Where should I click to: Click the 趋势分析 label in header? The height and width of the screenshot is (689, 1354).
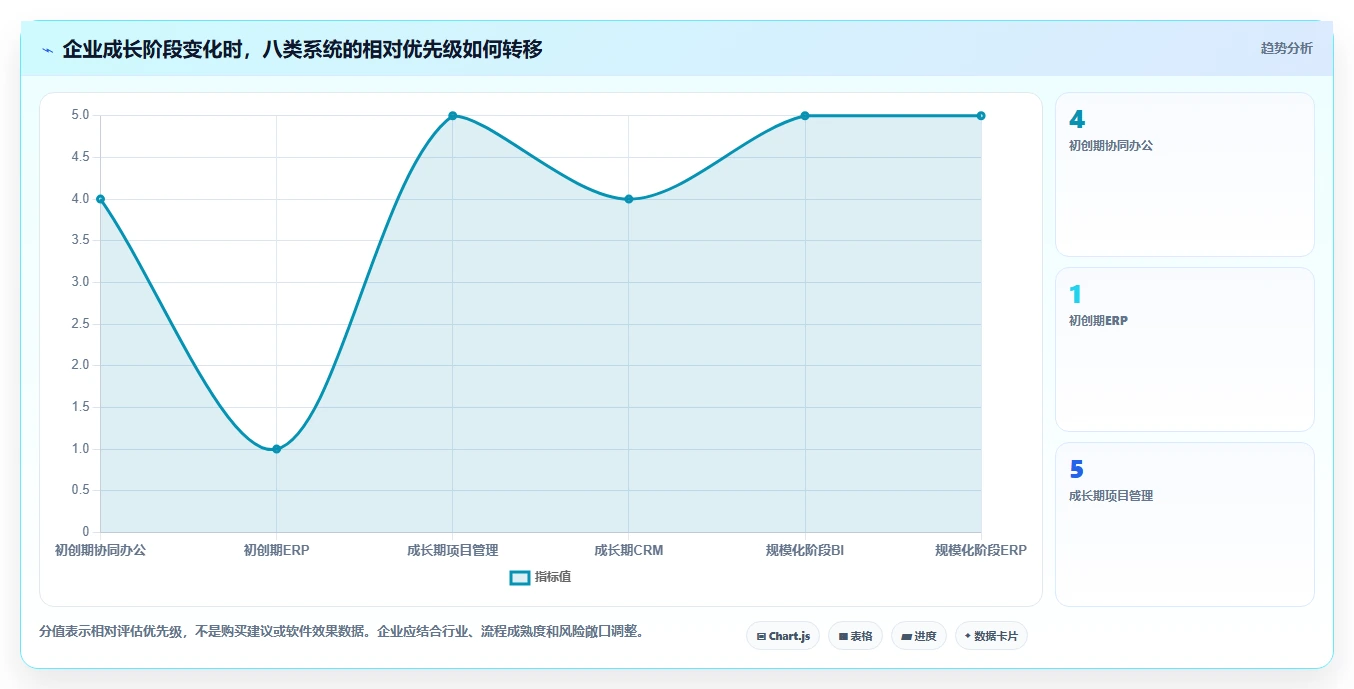click(1286, 48)
